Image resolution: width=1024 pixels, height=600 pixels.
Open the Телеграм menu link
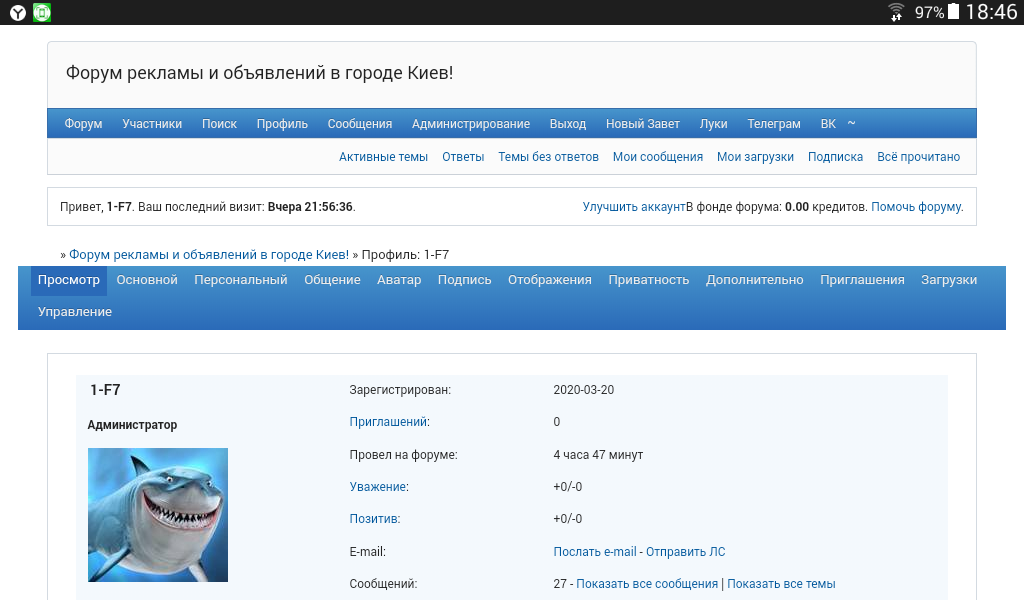[x=774, y=124]
